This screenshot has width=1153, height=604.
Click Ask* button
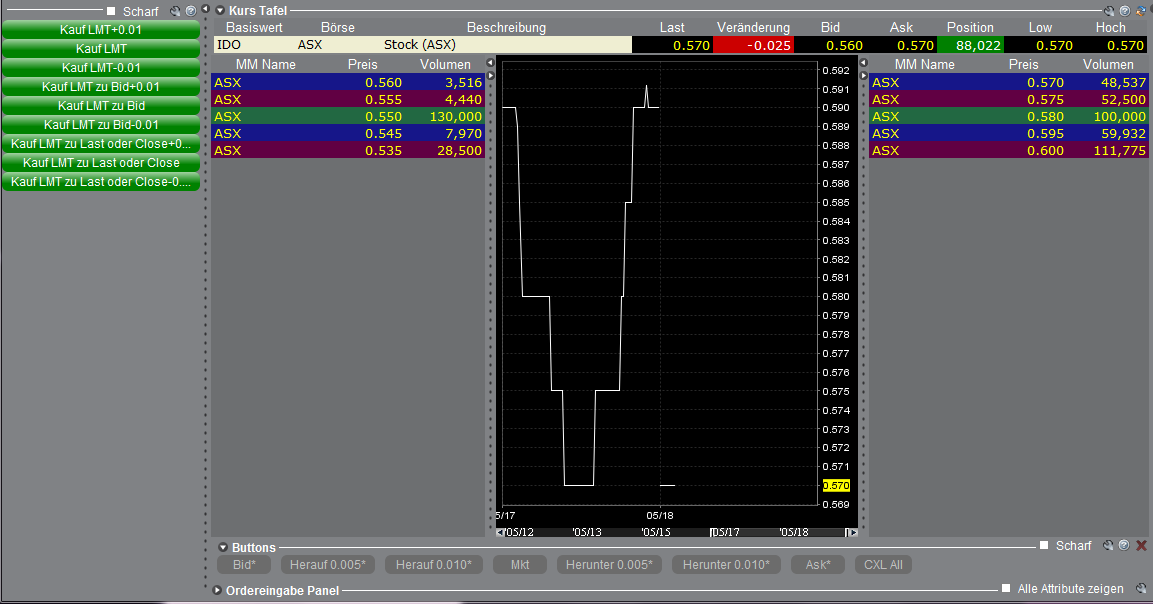(x=818, y=565)
